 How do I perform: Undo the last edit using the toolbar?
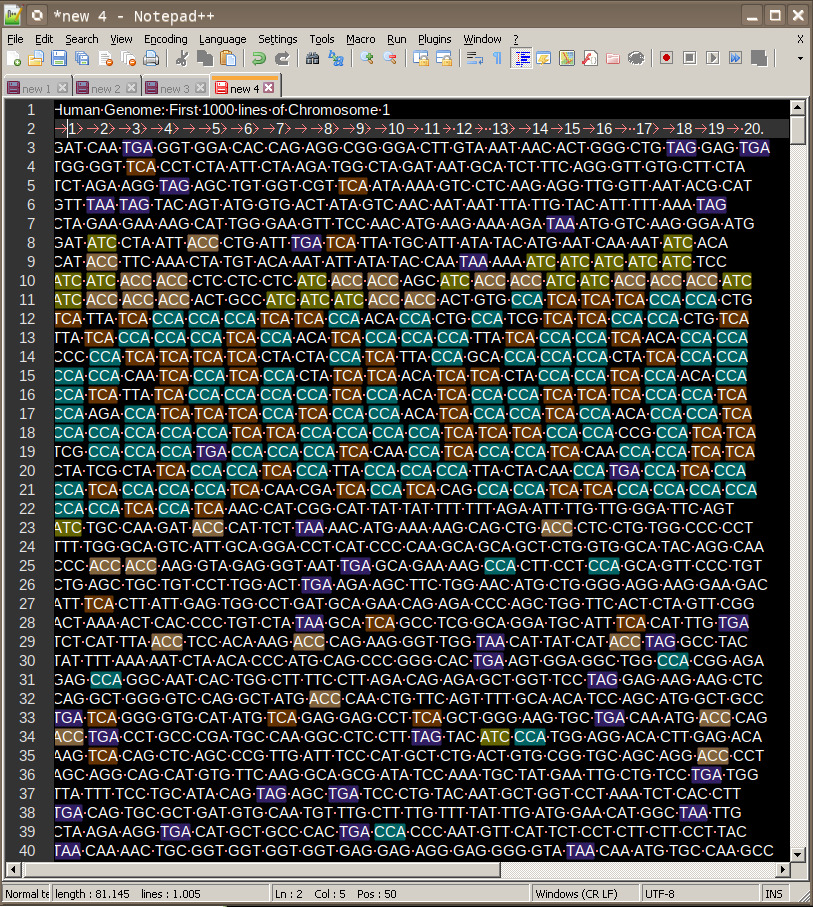click(x=258, y=59)
